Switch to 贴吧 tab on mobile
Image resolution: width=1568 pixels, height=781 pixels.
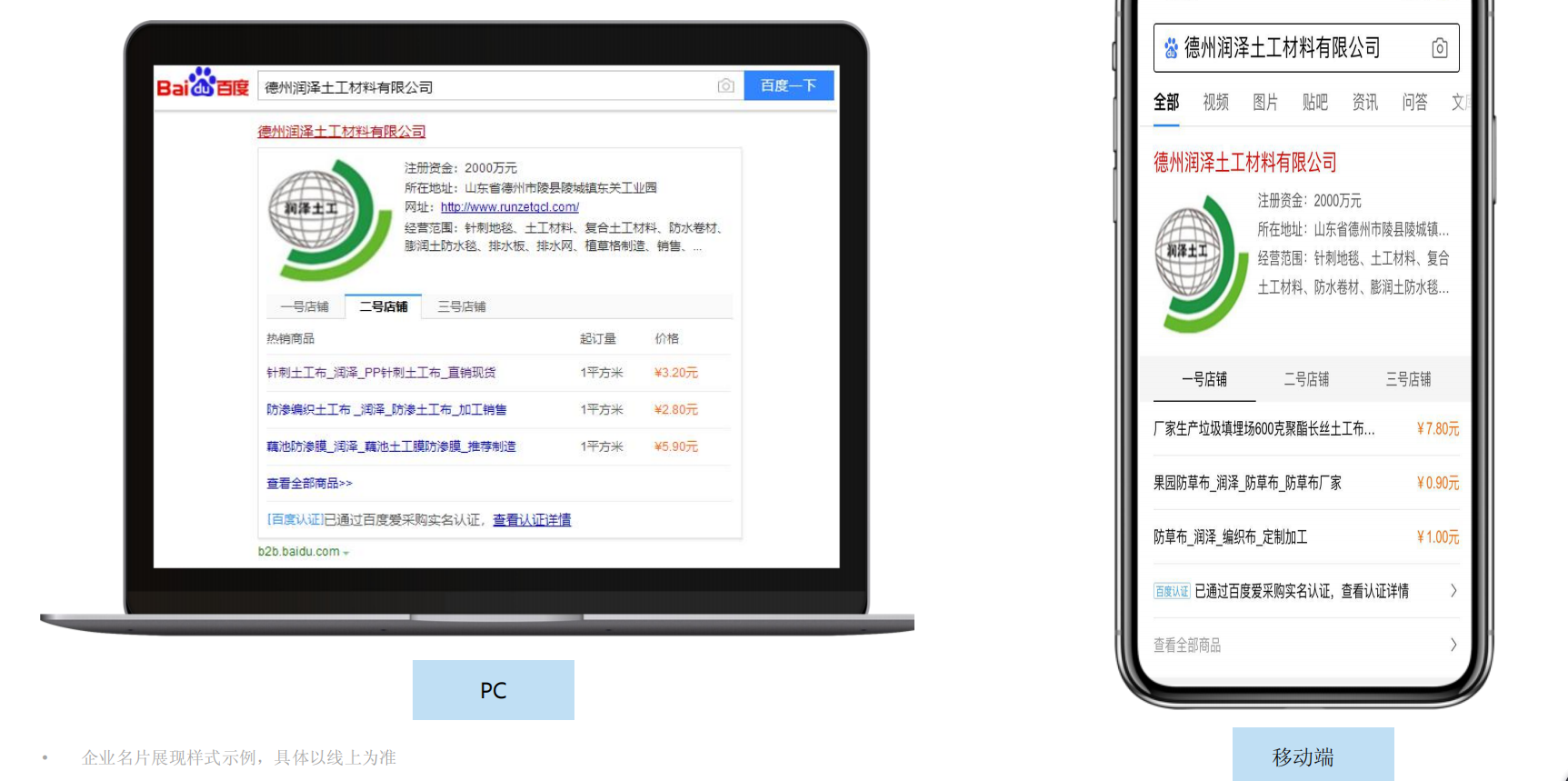tap(1315, 102)
